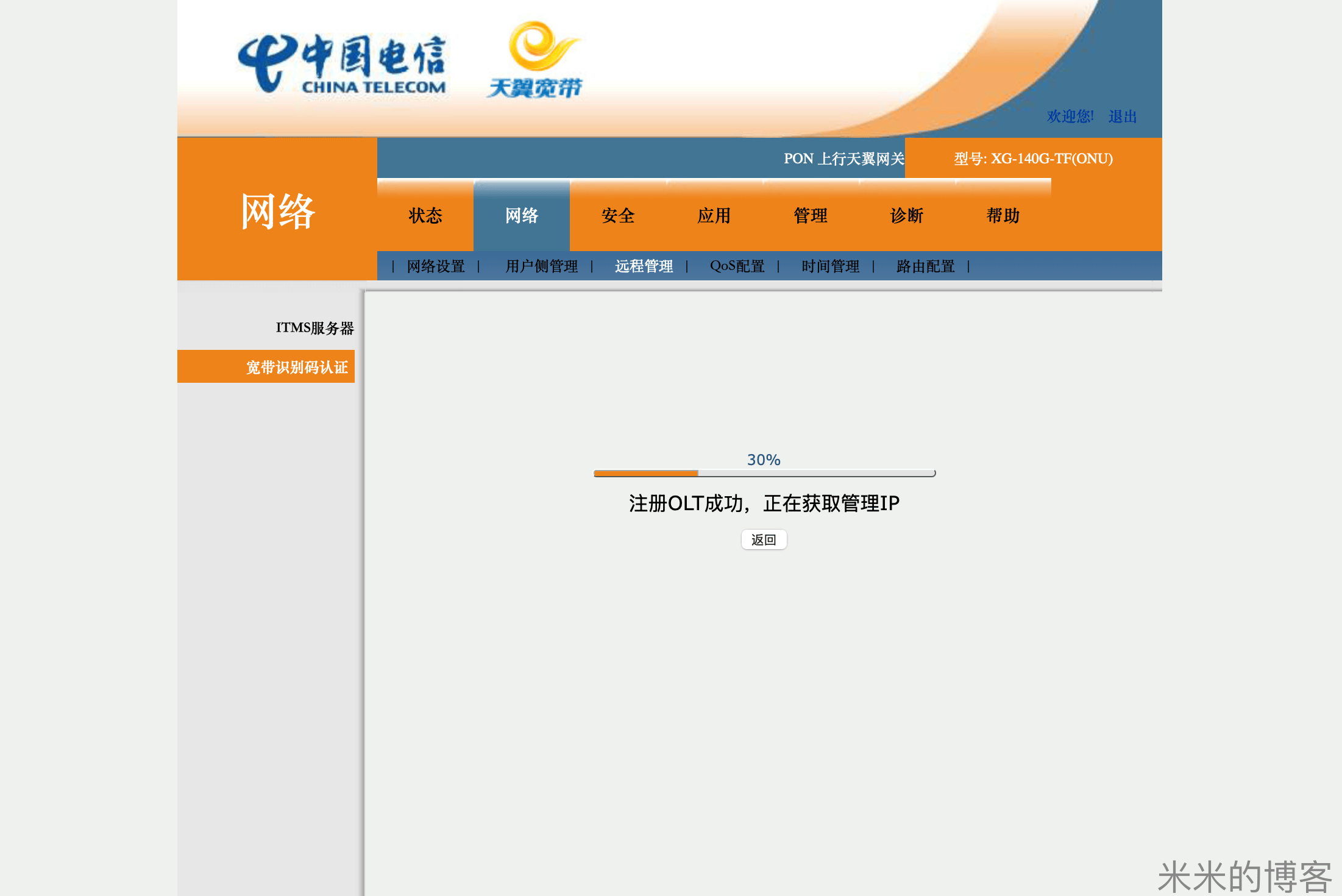The width and height of the screenshot is (1342, 896).
Task: Select QoS配置 from the submenu
Action: click(737, 266)
